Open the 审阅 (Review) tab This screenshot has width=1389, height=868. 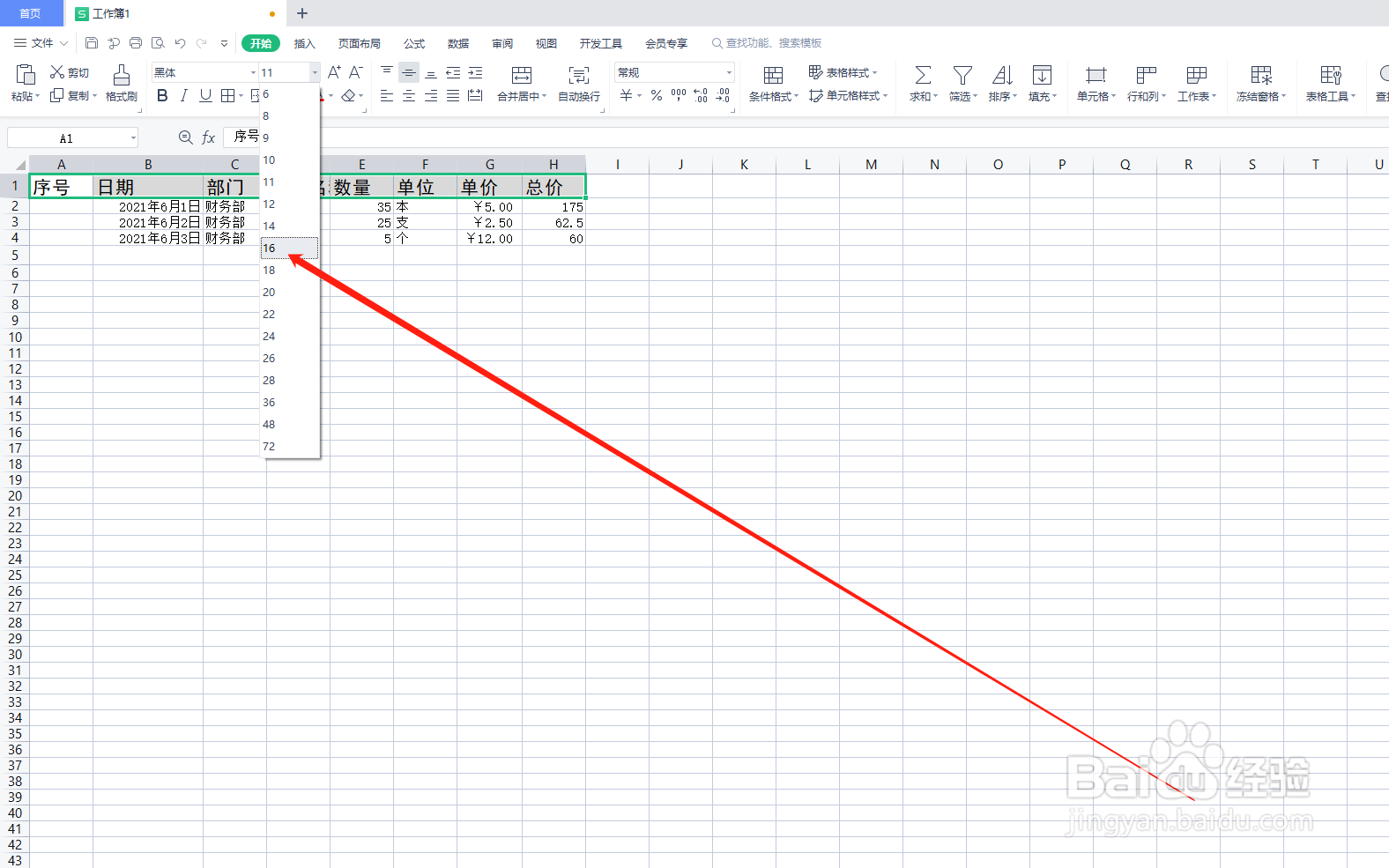(502, 43)
